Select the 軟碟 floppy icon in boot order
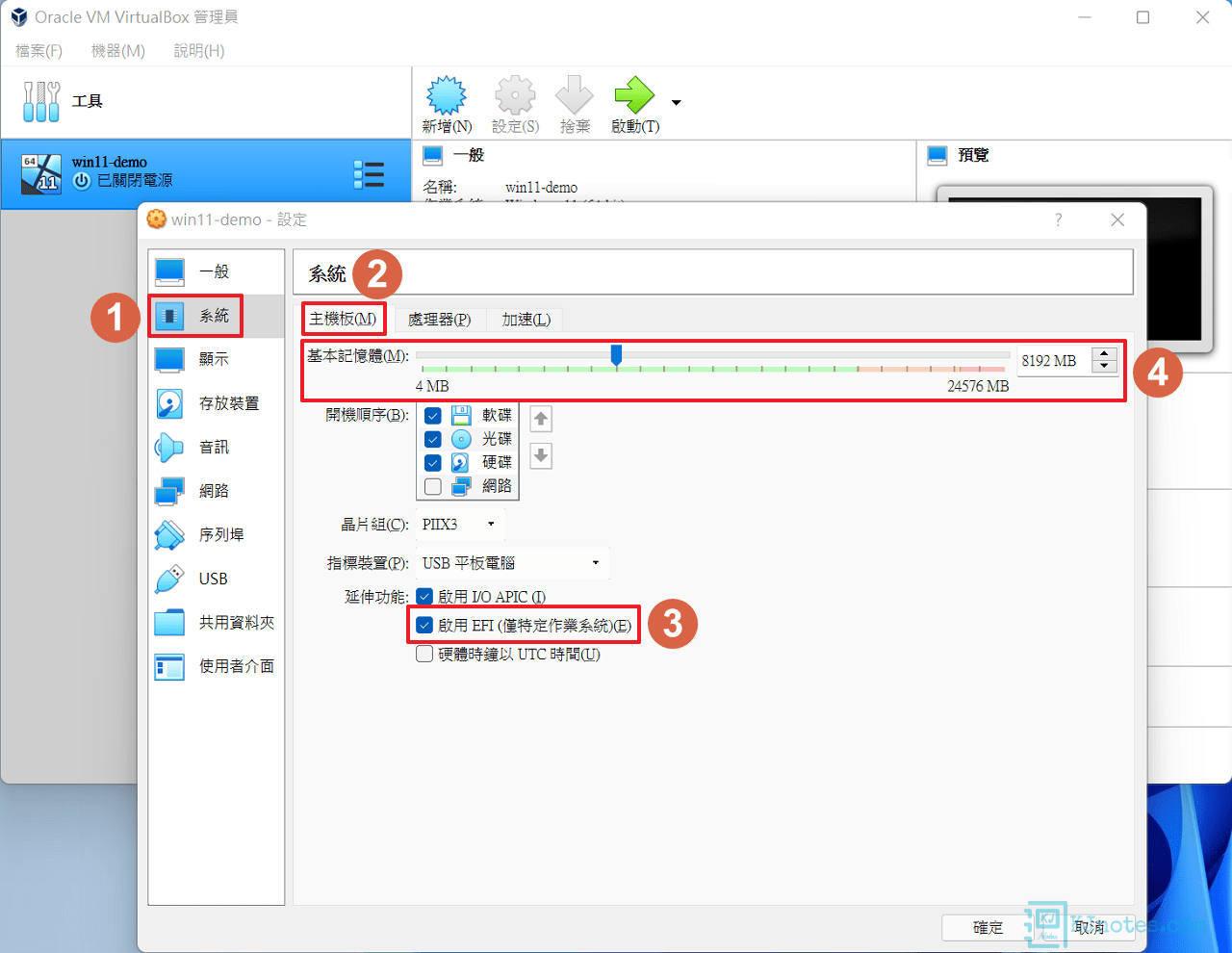This screenshot has width=1232, height=953. (x=462, y=415)
